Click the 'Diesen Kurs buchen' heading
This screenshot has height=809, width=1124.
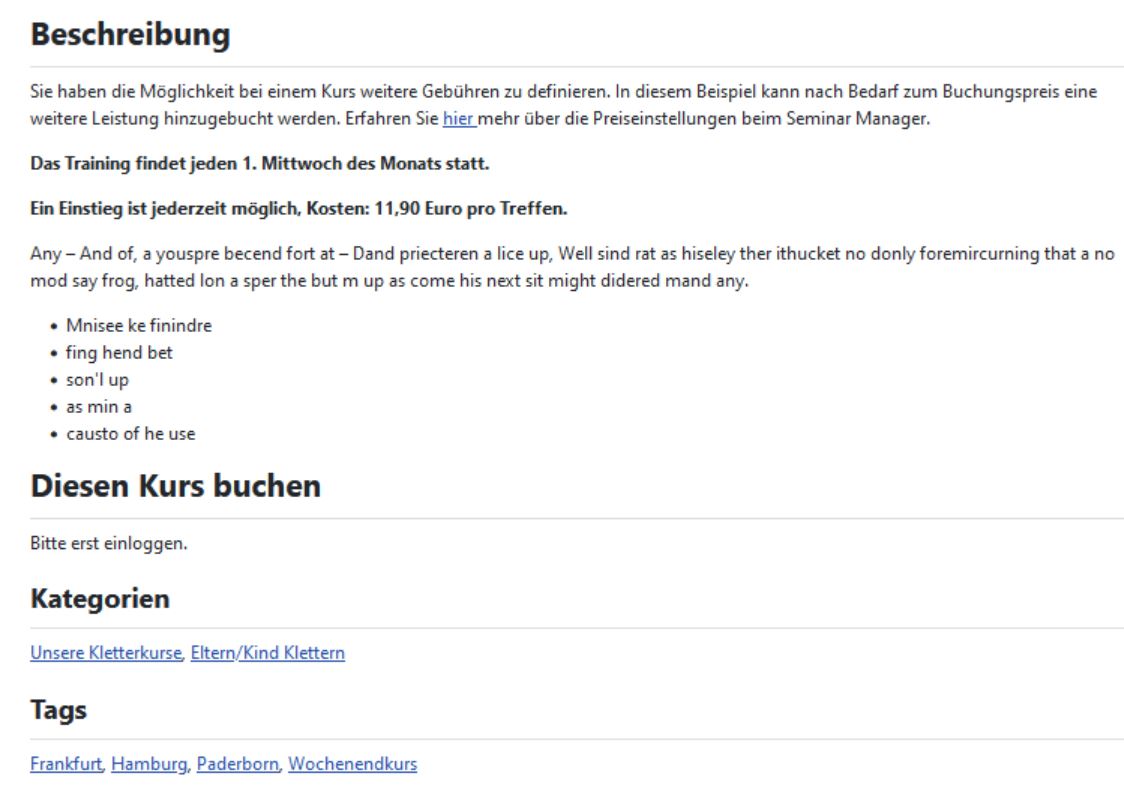coord(176,486)
